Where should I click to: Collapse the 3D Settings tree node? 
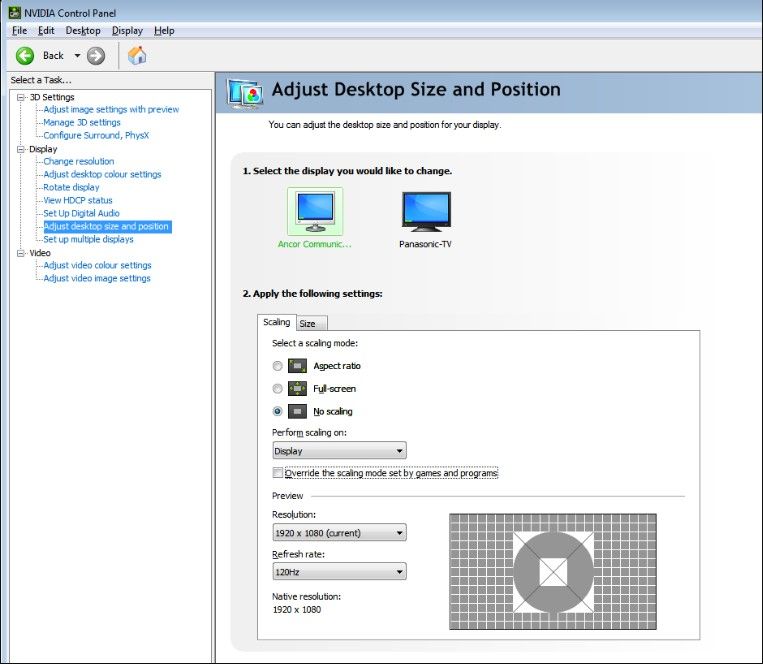point(21,97)
